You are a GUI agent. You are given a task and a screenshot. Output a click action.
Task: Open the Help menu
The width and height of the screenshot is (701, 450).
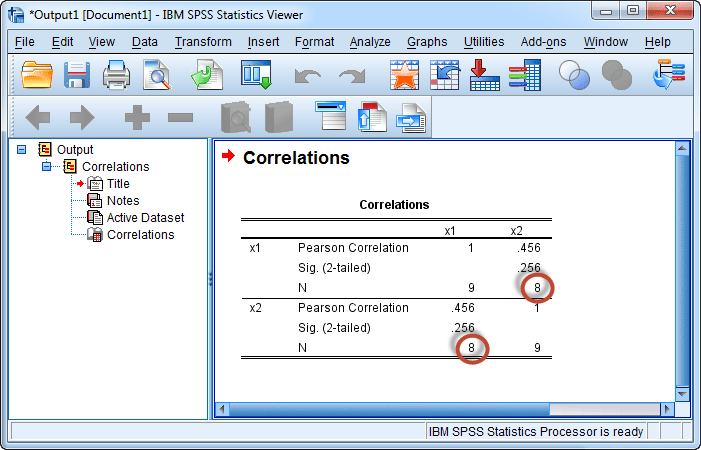tap(658, 42)
